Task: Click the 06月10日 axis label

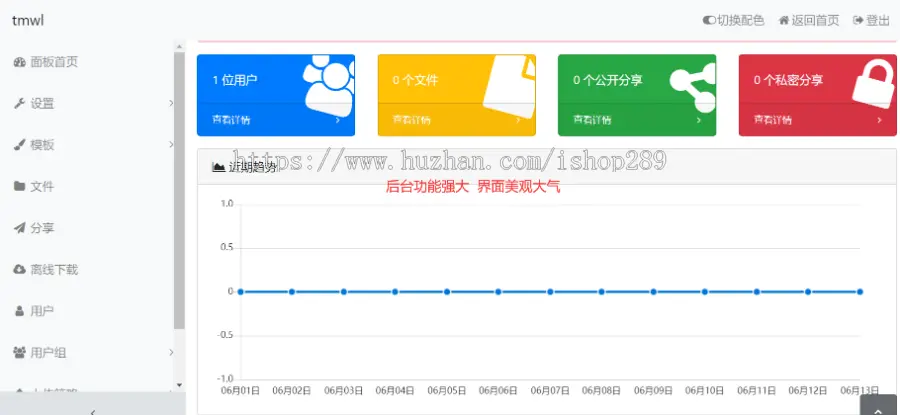Action: click(705, 390)
